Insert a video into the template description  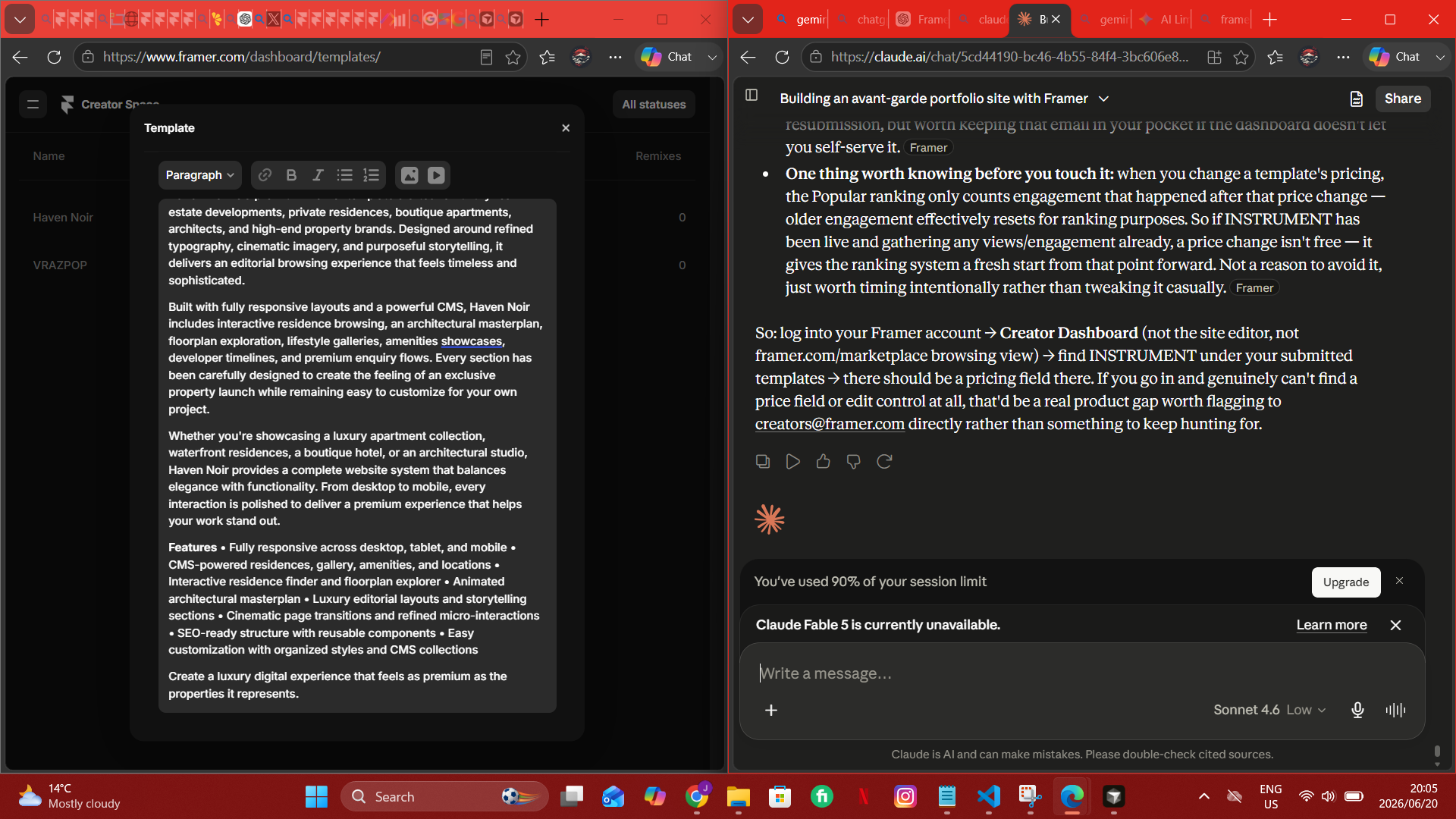436,175
